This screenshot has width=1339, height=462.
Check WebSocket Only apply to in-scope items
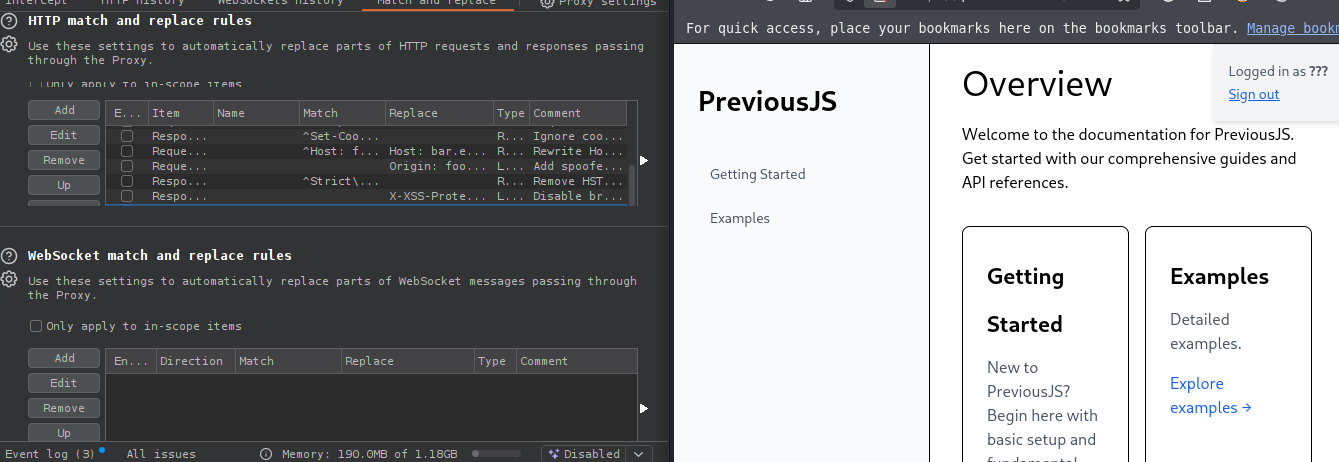36,326
